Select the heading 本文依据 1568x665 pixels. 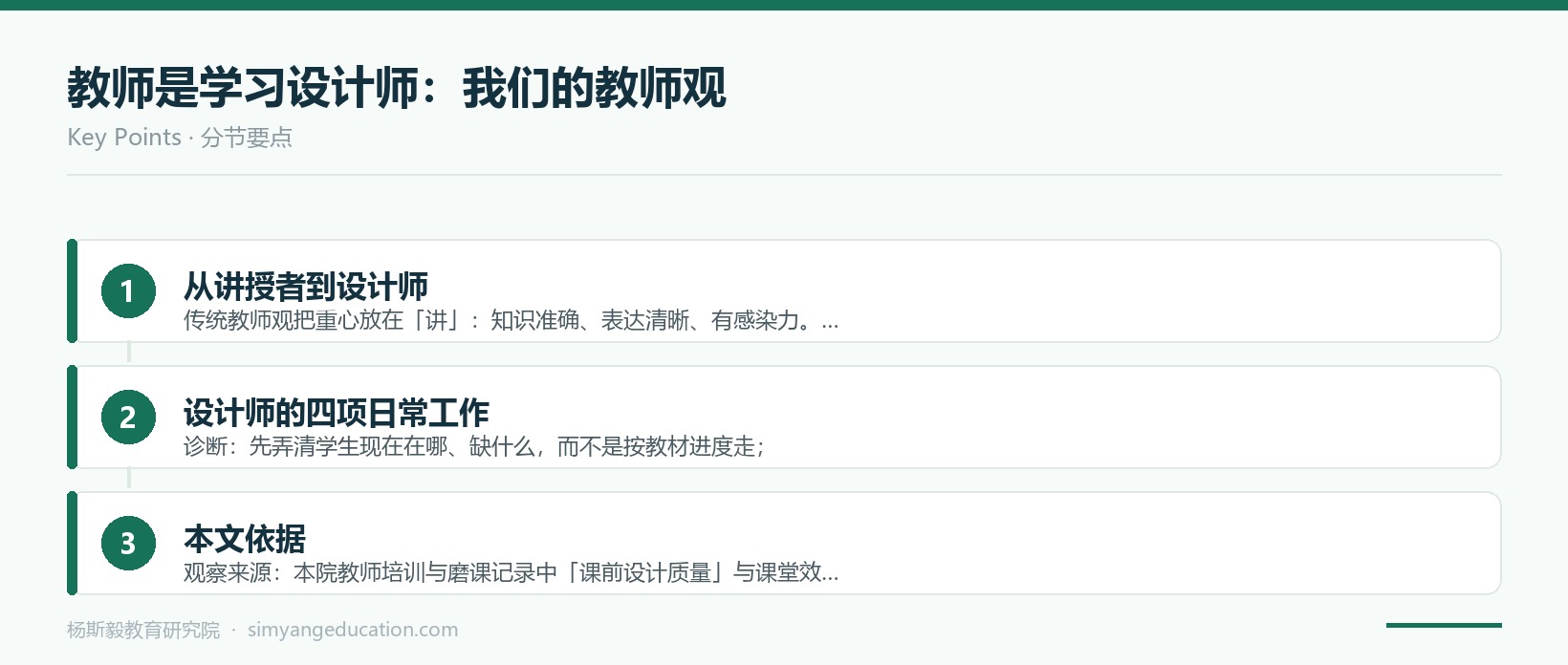(245, 538)
